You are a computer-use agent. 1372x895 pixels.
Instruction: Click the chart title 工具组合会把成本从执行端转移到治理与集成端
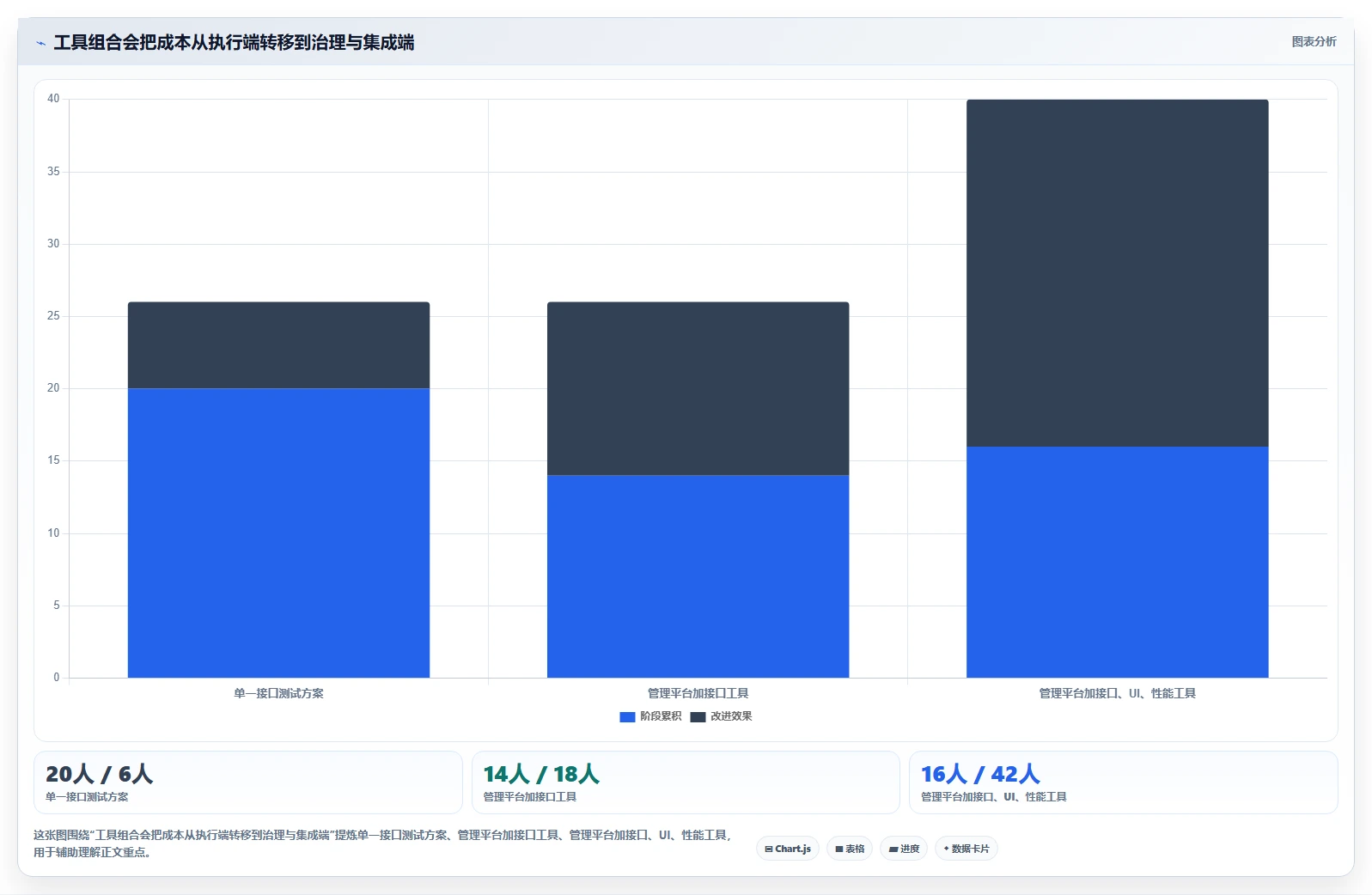pyautogui.click(x=234, y=42)
